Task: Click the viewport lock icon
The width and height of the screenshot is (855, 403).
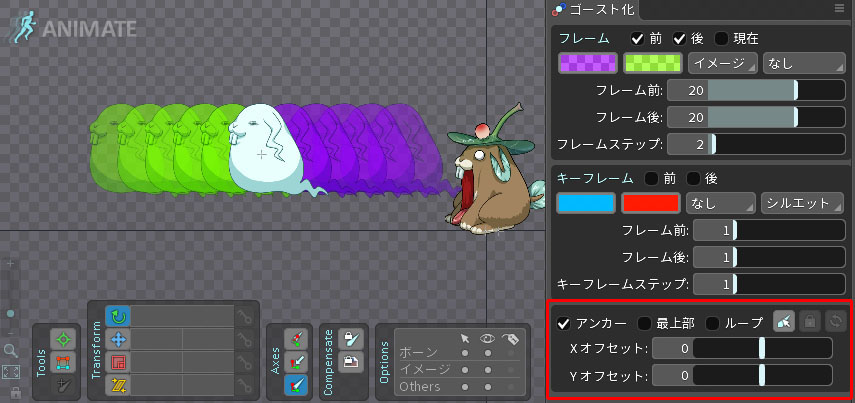Action: click(x=16, y=392)
